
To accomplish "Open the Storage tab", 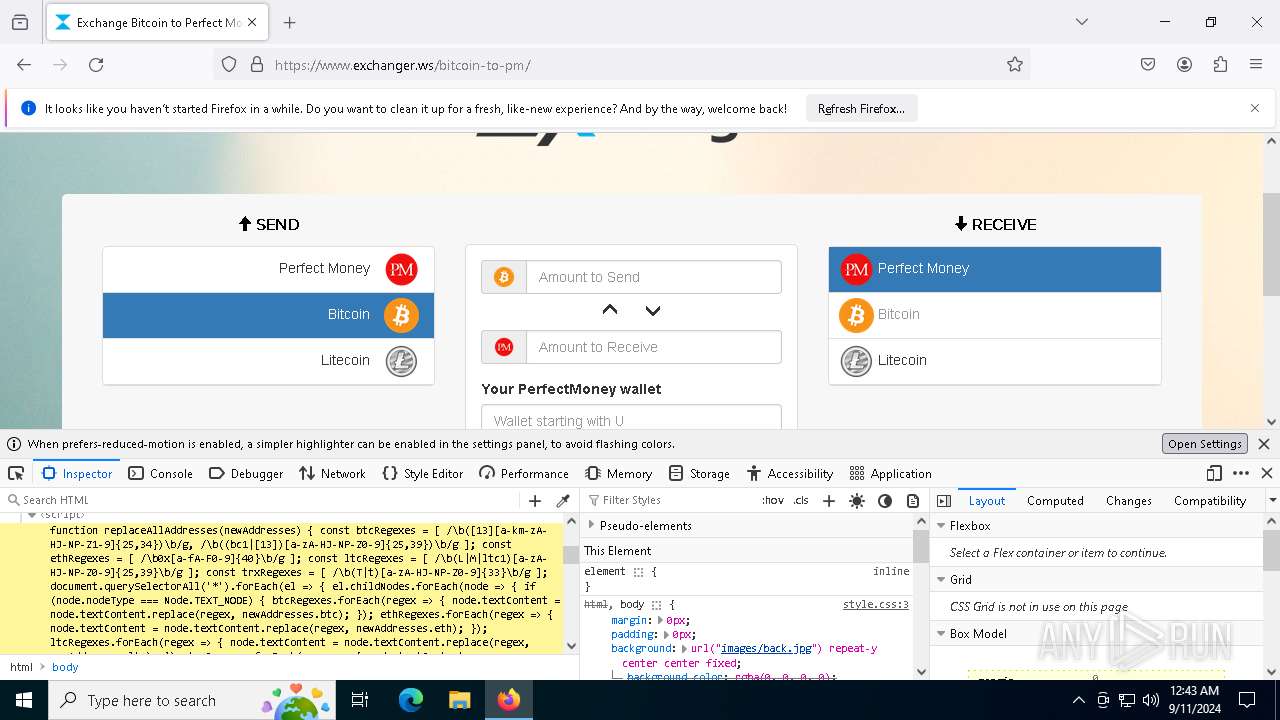I will [699, 473].
